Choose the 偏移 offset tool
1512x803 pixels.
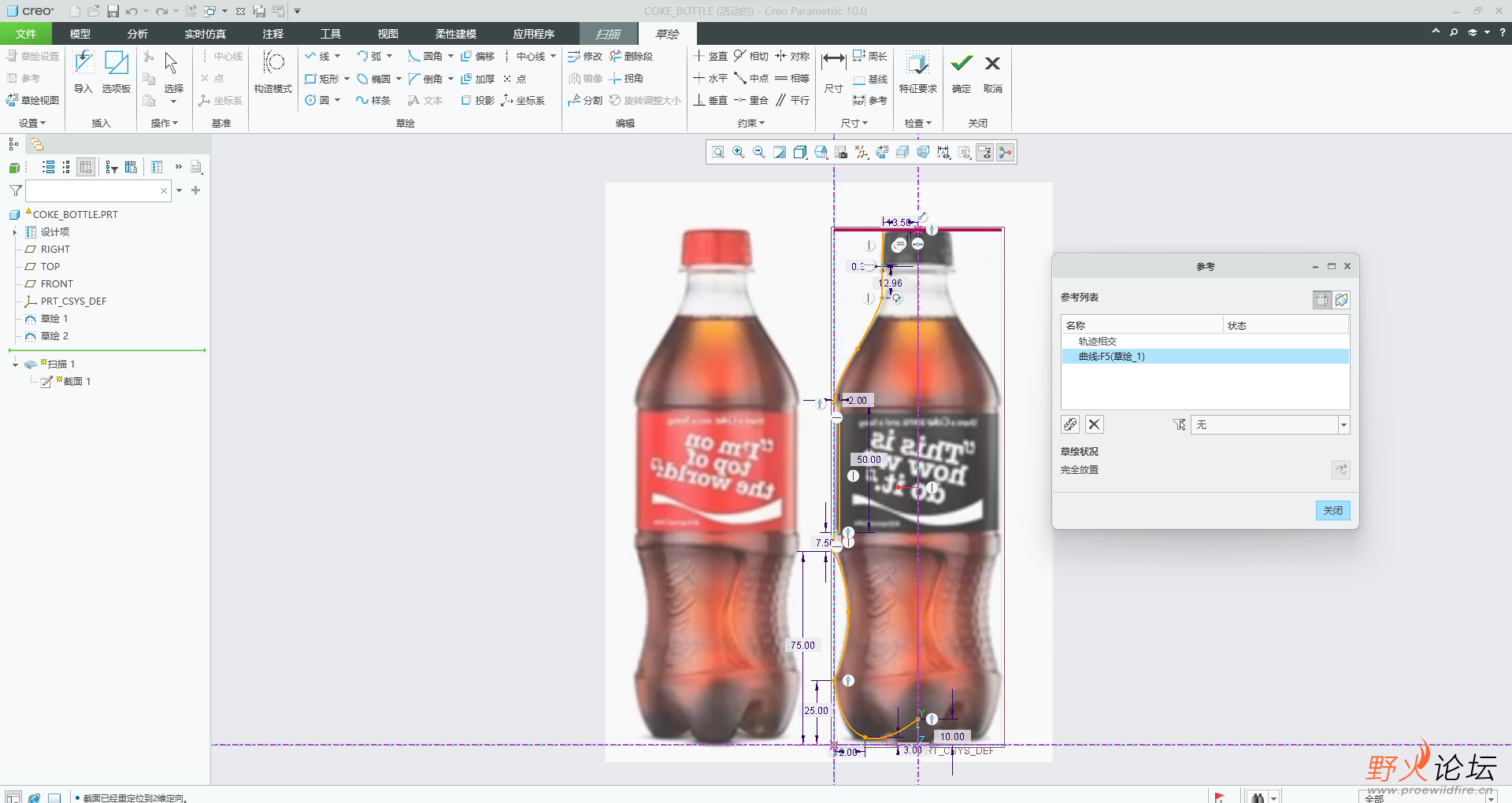click(x=477, y=57)
